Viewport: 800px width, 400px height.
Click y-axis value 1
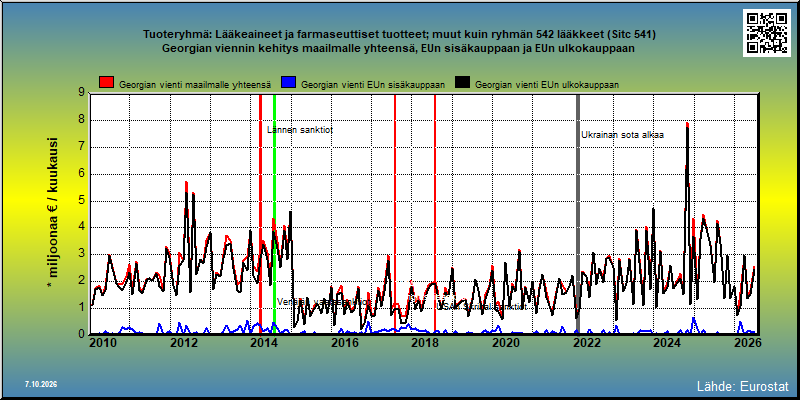pyautogui.click(x=81, y=308)
